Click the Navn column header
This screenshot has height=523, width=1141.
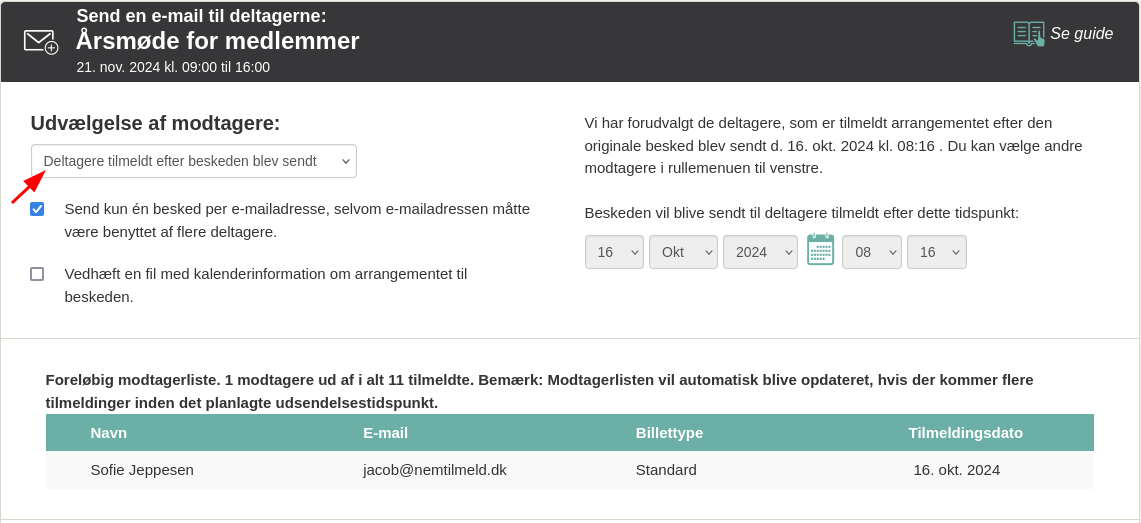point(108,433)
